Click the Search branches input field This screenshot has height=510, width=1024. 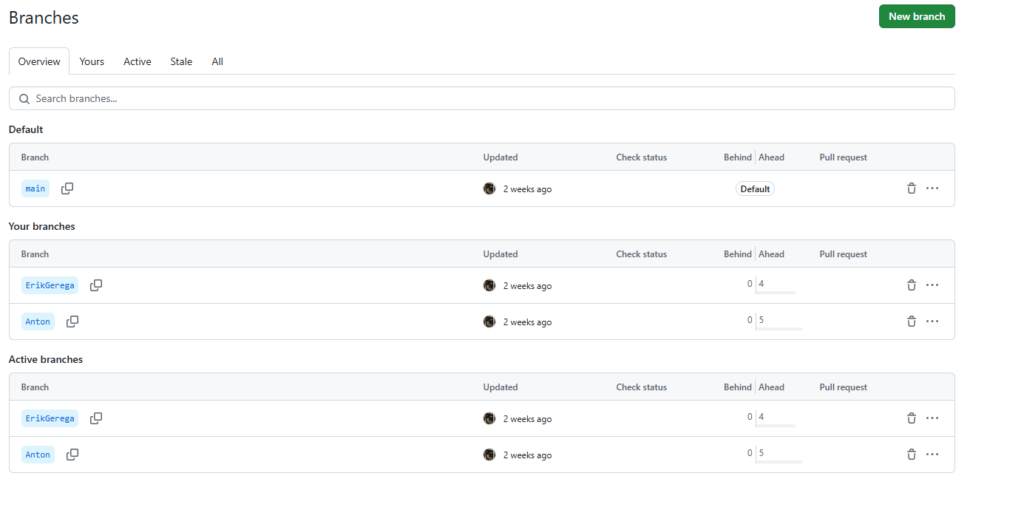482,99
